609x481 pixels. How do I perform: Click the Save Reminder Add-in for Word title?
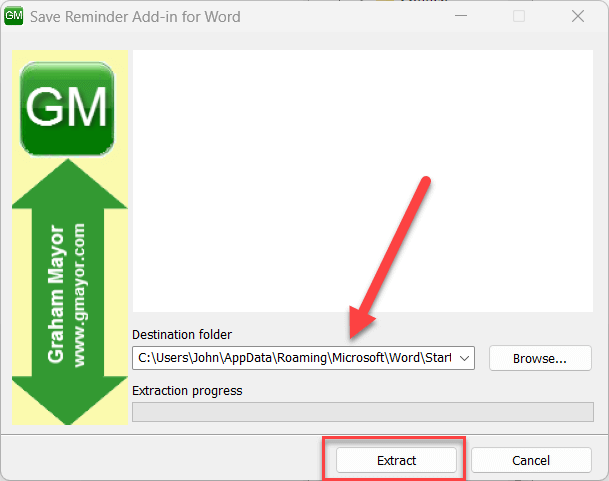[135, 17]
